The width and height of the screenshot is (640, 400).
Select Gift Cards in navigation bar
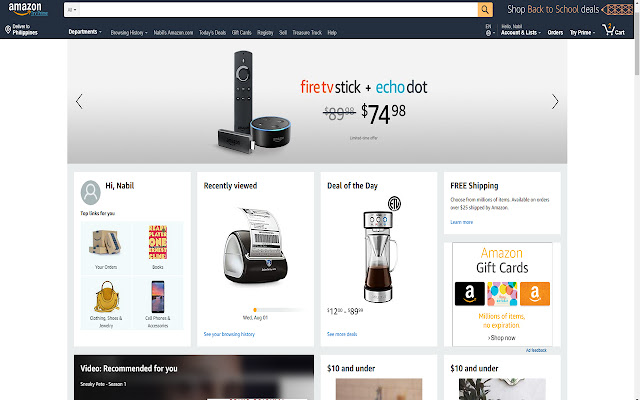[242, 33]
